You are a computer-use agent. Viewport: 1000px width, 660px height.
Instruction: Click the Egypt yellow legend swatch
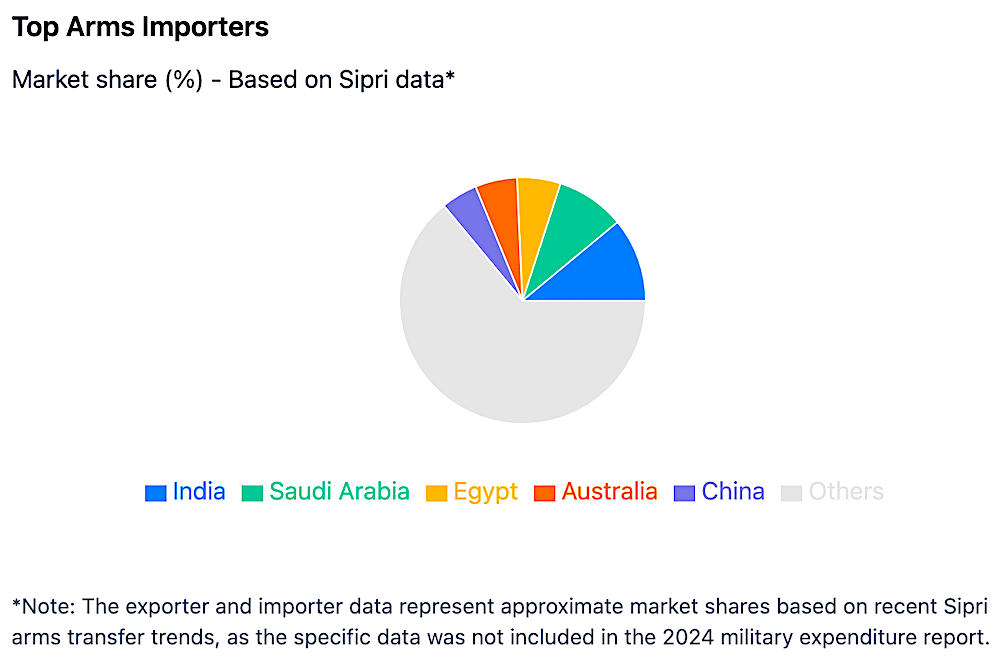(x=436, y=493)
